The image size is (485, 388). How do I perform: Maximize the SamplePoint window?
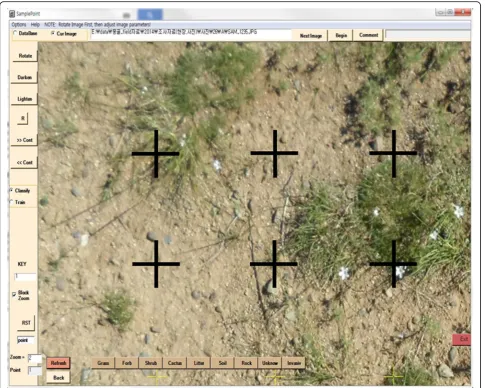[449, 12]
